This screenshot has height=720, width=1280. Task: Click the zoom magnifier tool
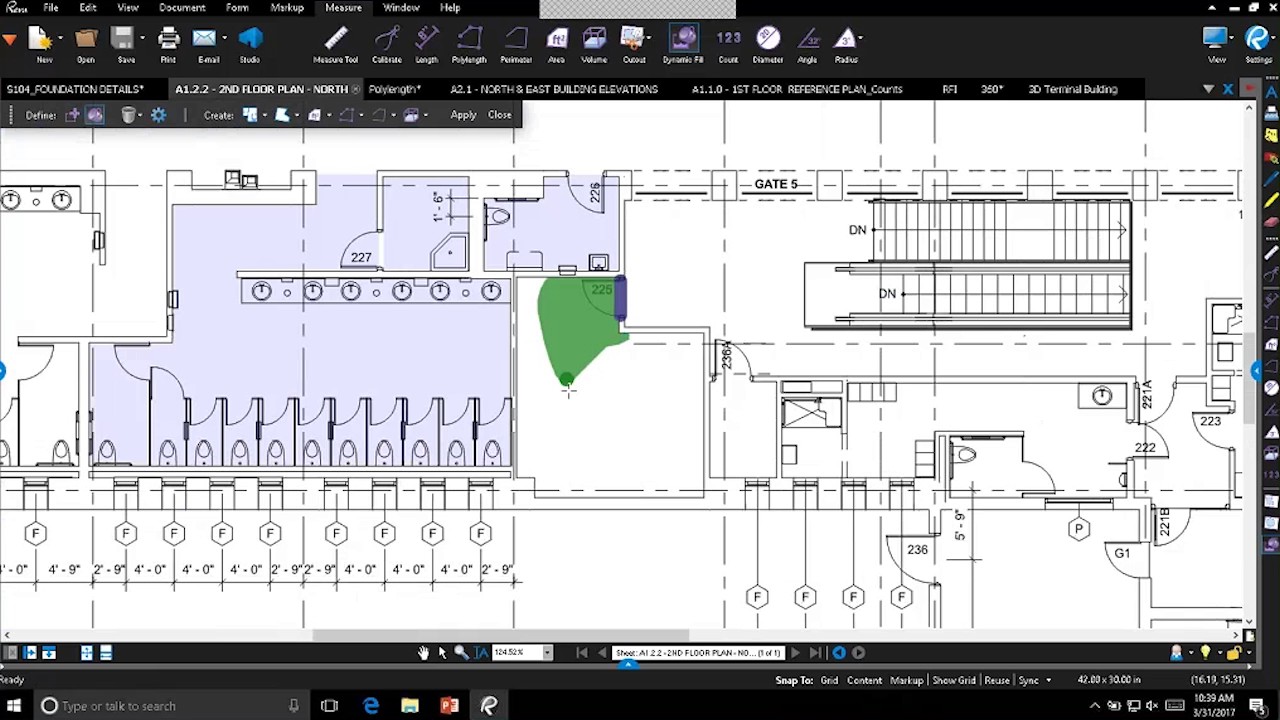[461, 653]
